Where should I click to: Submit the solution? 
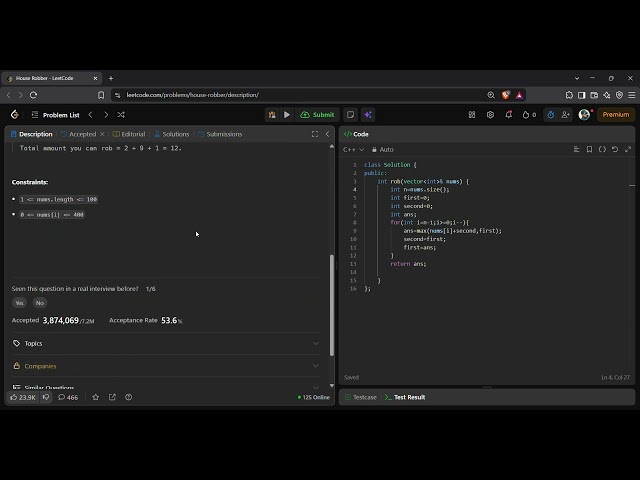(317, 115)
